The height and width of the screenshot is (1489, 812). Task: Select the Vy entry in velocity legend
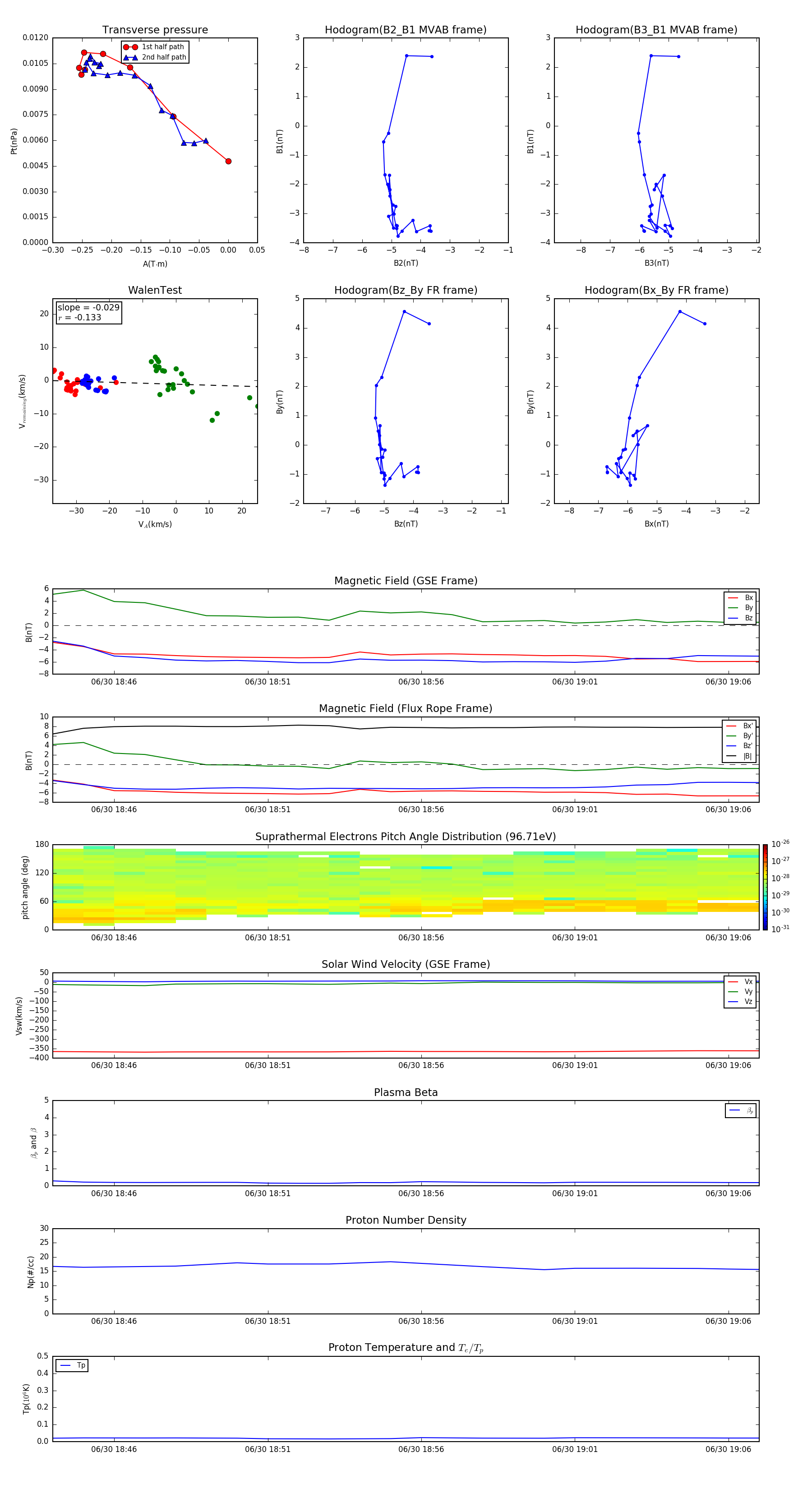click(740, 991)
